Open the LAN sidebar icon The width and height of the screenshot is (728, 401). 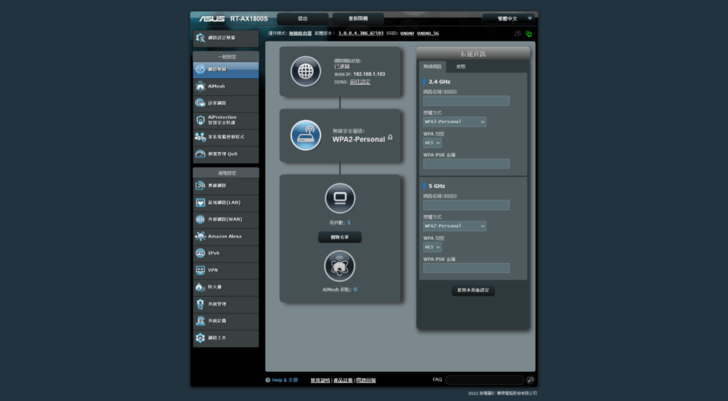click(200, 202)
